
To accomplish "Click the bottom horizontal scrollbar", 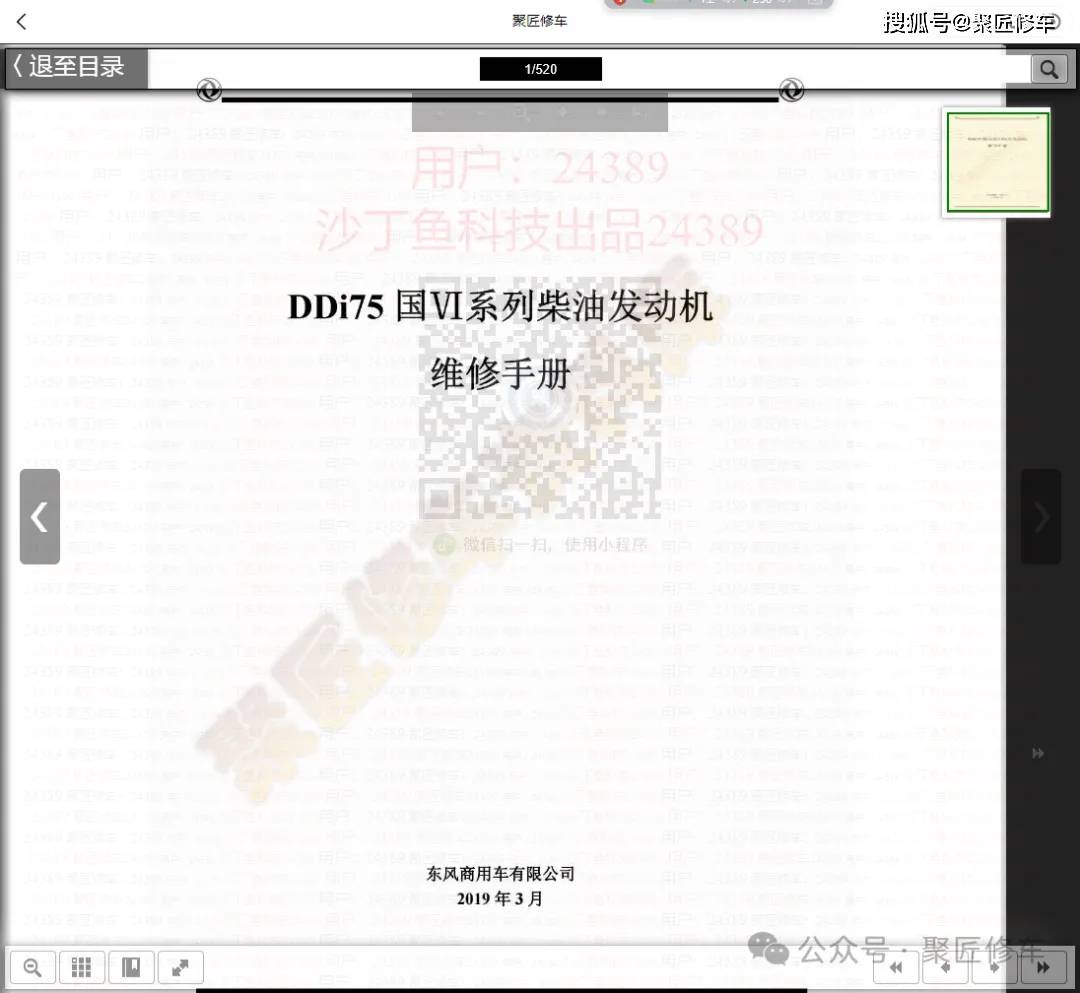I will point(501,990).
